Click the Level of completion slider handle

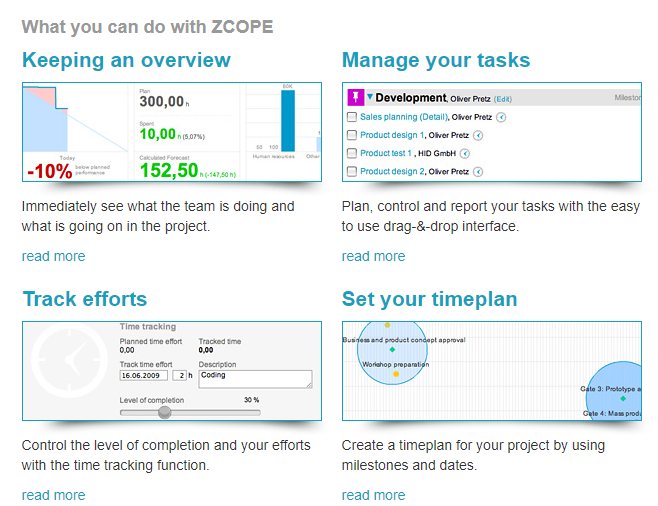(x=165, y=411)
